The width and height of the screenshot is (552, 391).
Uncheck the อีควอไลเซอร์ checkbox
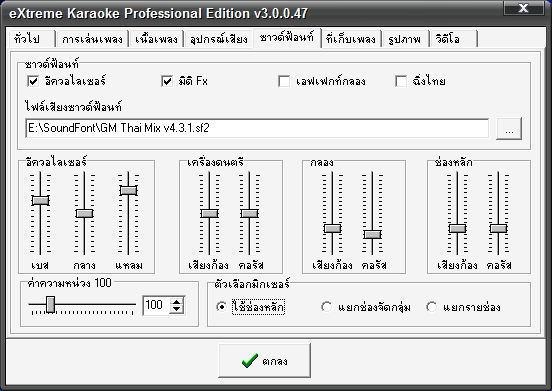tap(33, 81)
